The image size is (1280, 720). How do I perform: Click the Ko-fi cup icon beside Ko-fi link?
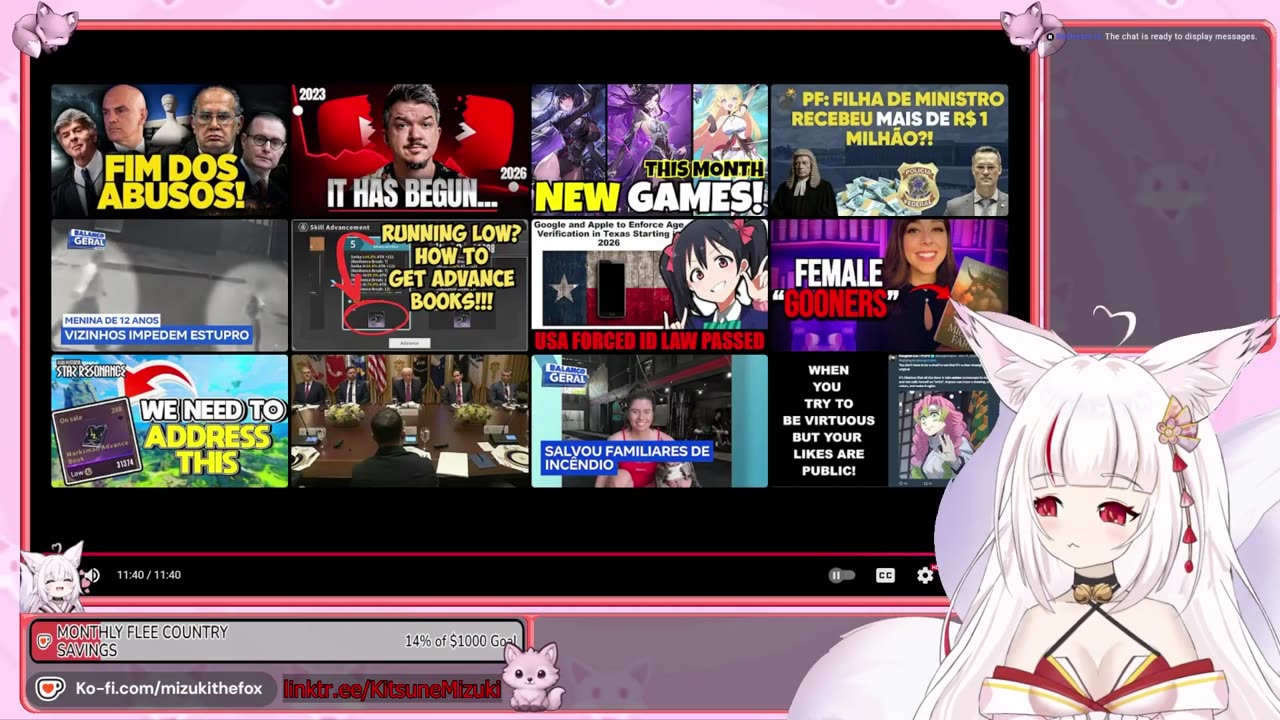click(51, 689)
